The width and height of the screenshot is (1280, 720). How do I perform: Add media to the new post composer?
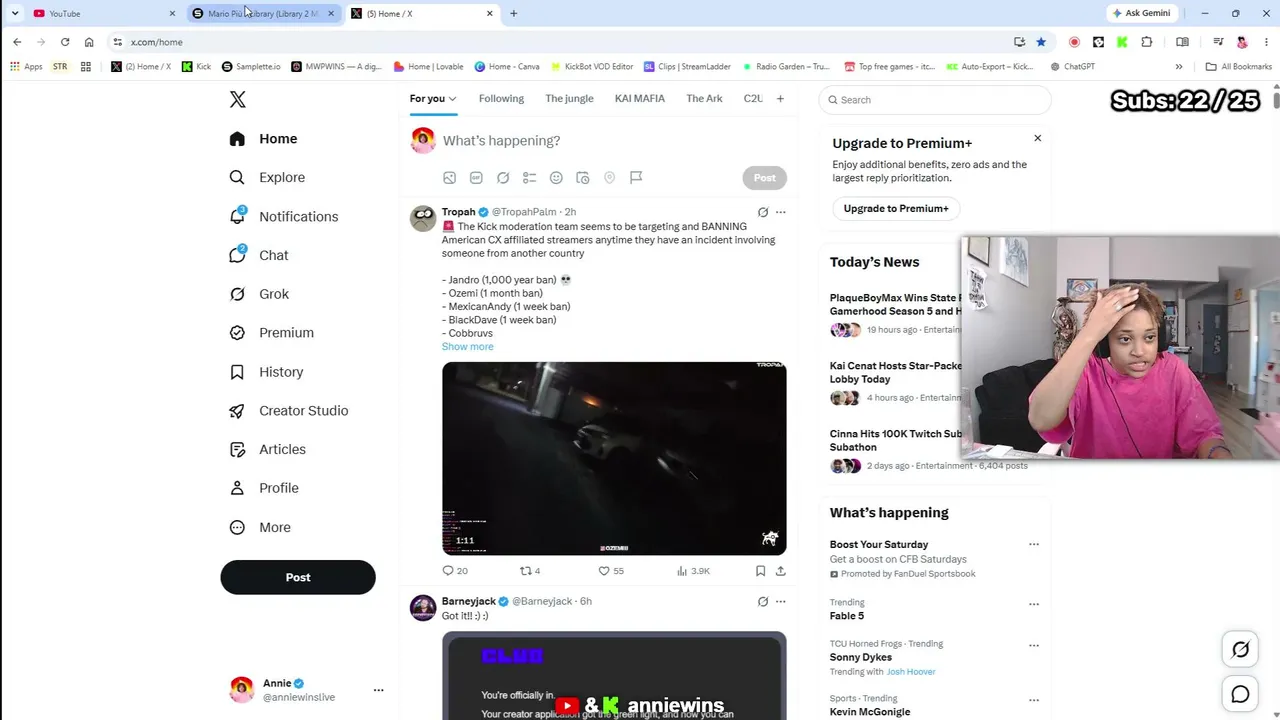coord(449,178)
